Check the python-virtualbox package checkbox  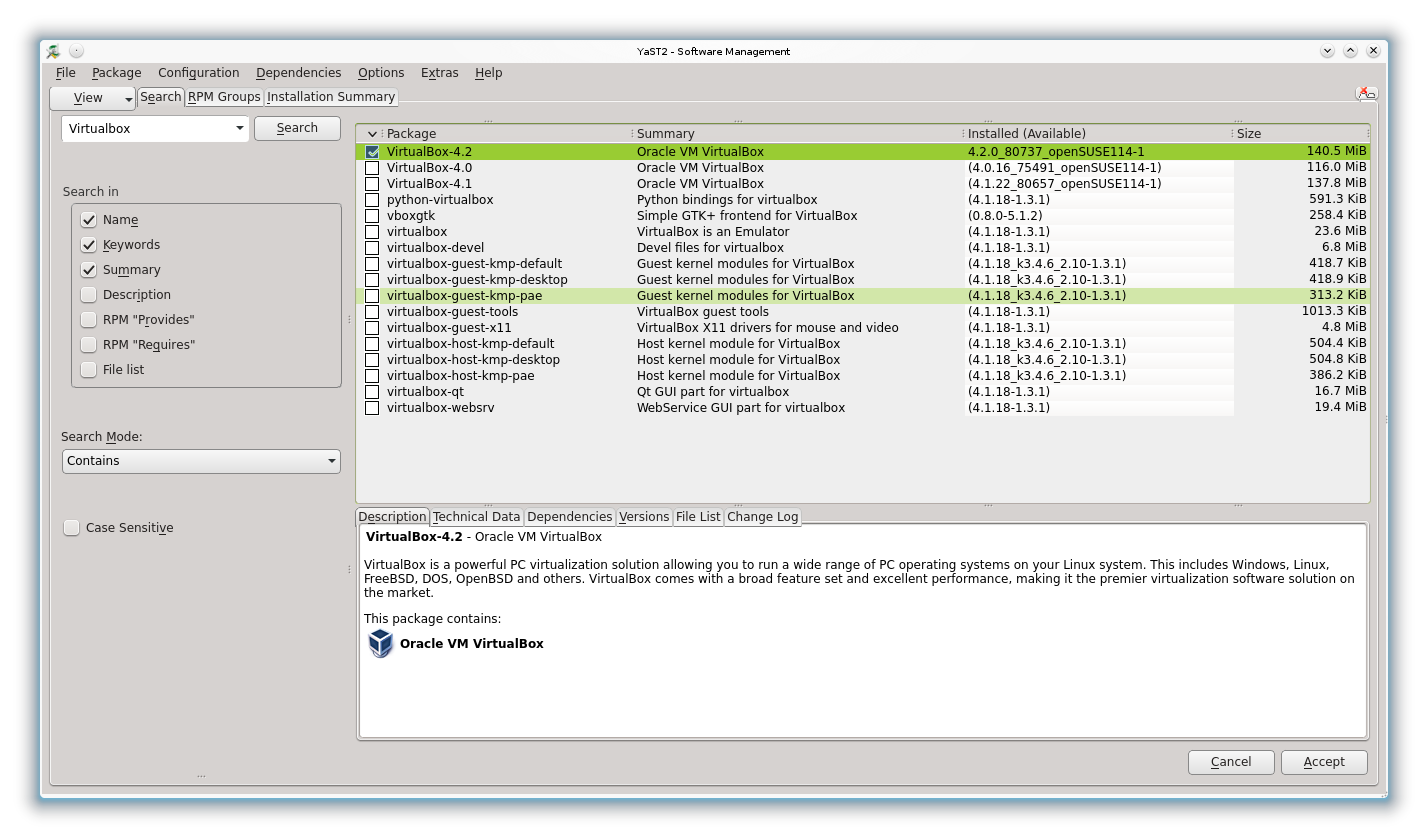coord(372,200)
